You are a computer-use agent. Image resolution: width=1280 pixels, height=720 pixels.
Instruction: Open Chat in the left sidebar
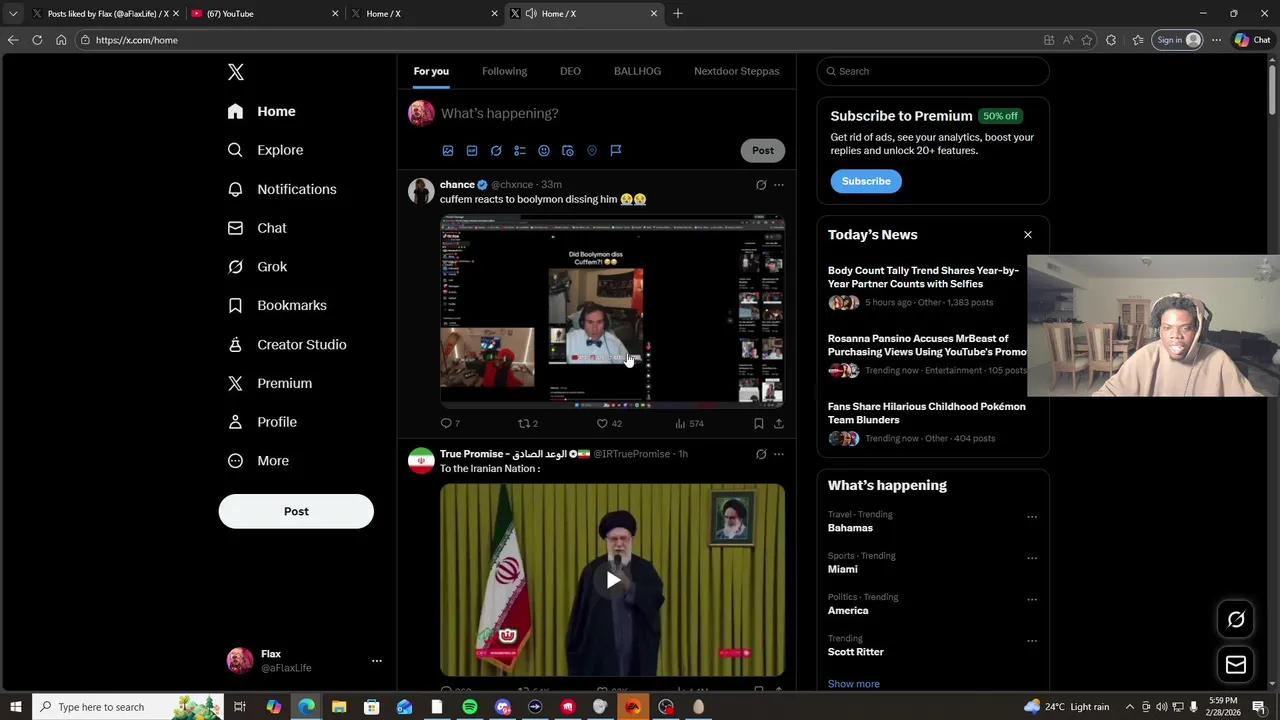pyautogui.click(x=257, y=228)
